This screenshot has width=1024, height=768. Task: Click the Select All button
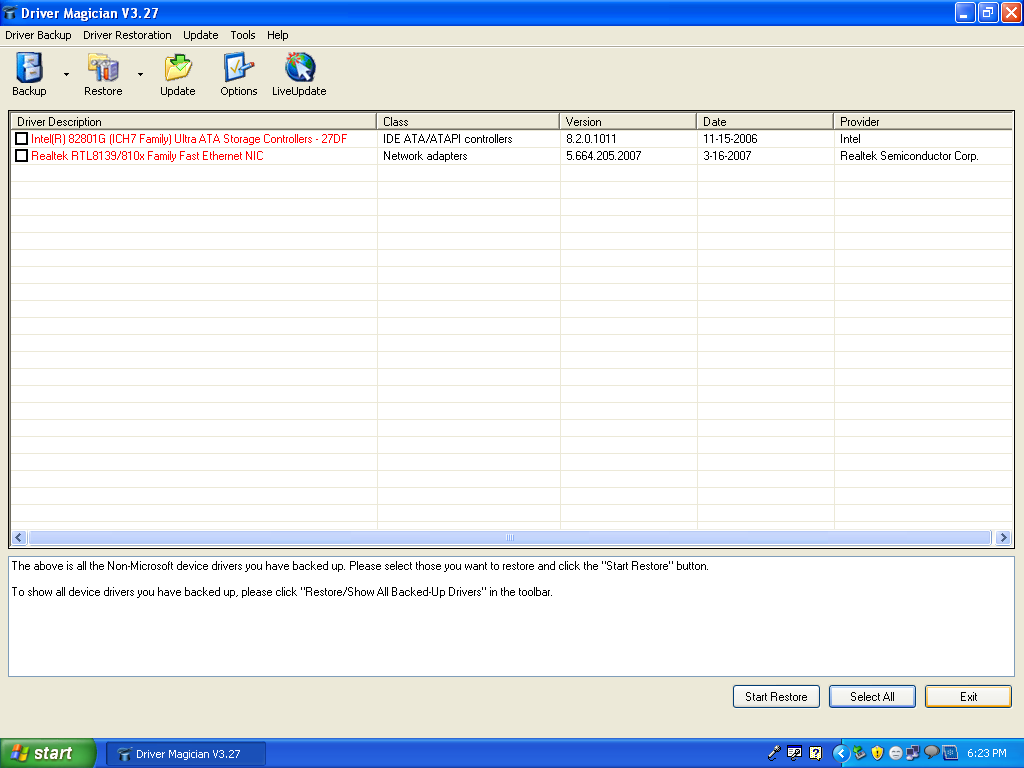[872, 697]
